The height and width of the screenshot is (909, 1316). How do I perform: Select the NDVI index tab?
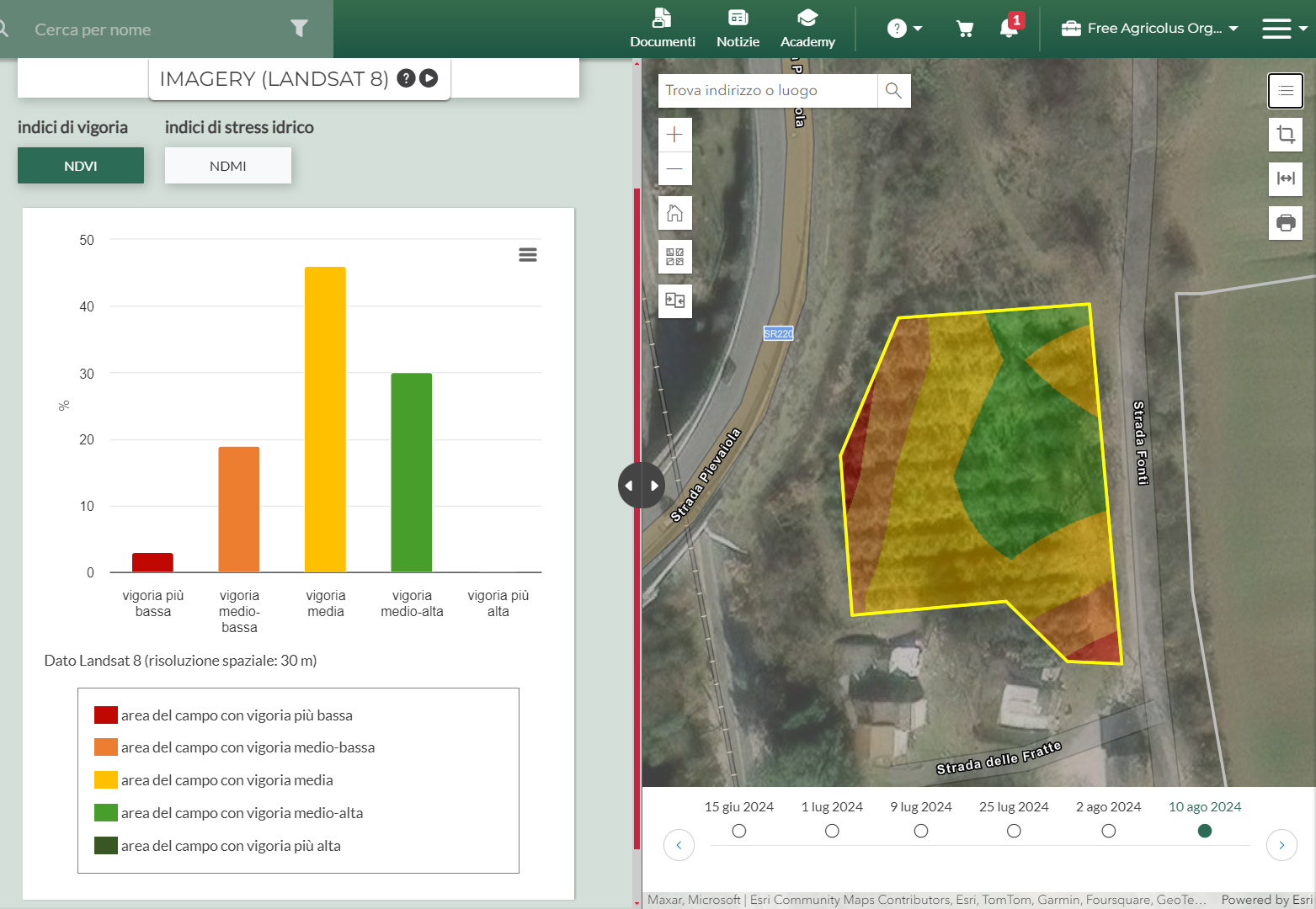(81, 166)
